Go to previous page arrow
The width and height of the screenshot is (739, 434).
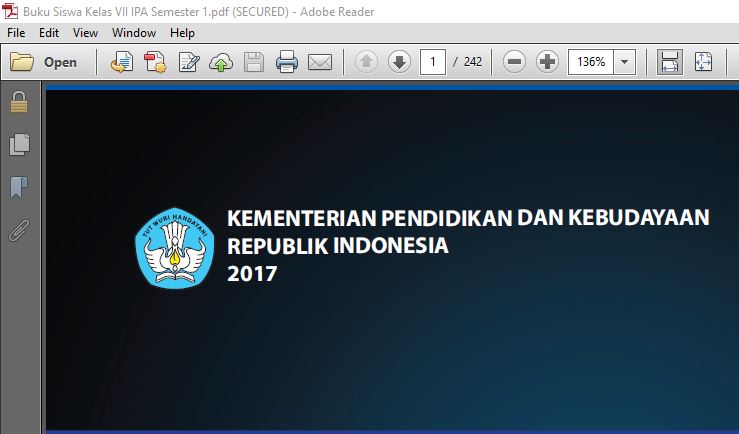(366, 62)
